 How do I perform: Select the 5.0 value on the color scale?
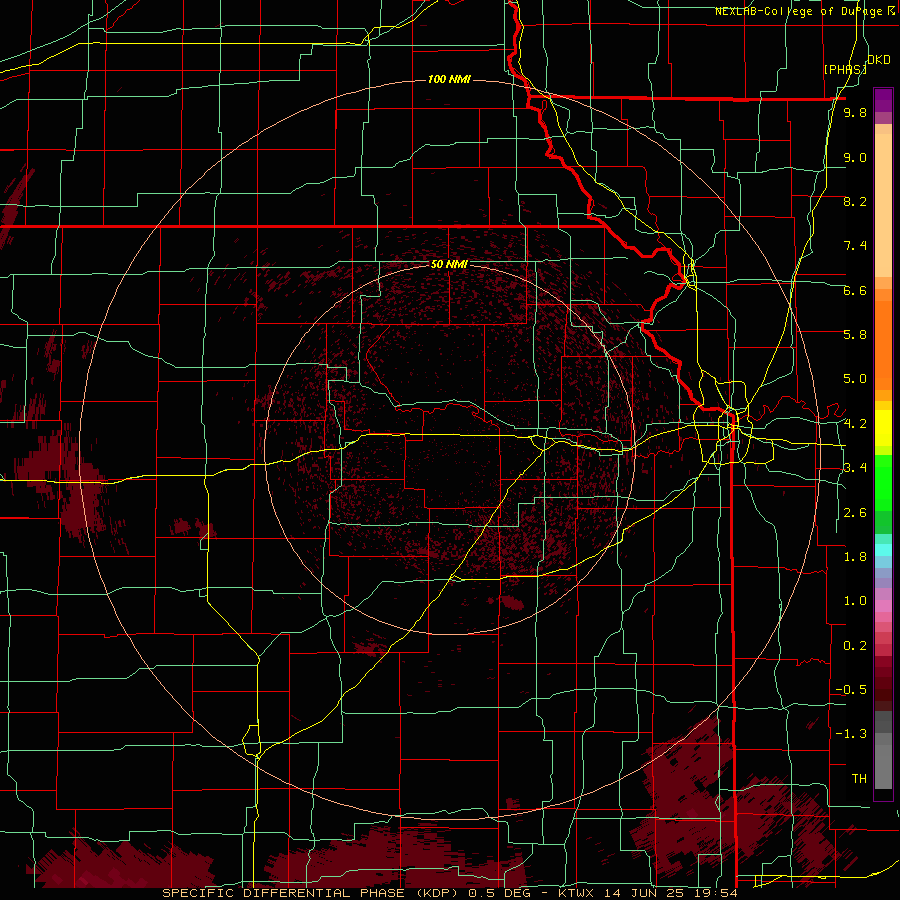click(x=855, y=379)
